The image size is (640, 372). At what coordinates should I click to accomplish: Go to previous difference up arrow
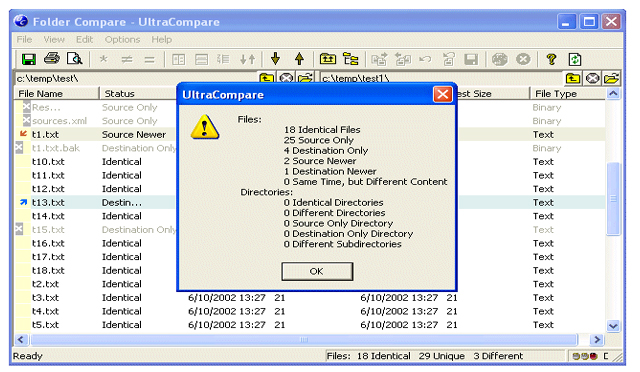[x=300, y=59]
